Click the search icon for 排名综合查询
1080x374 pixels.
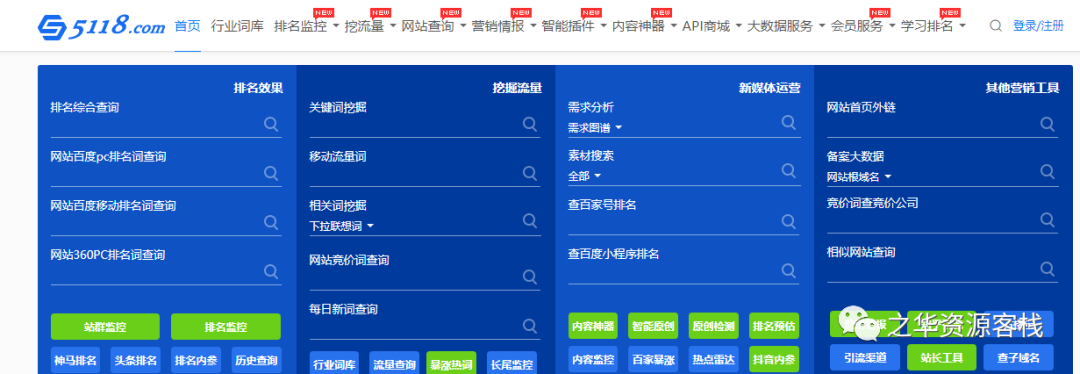pyautogui.click(x=271, y=124)
